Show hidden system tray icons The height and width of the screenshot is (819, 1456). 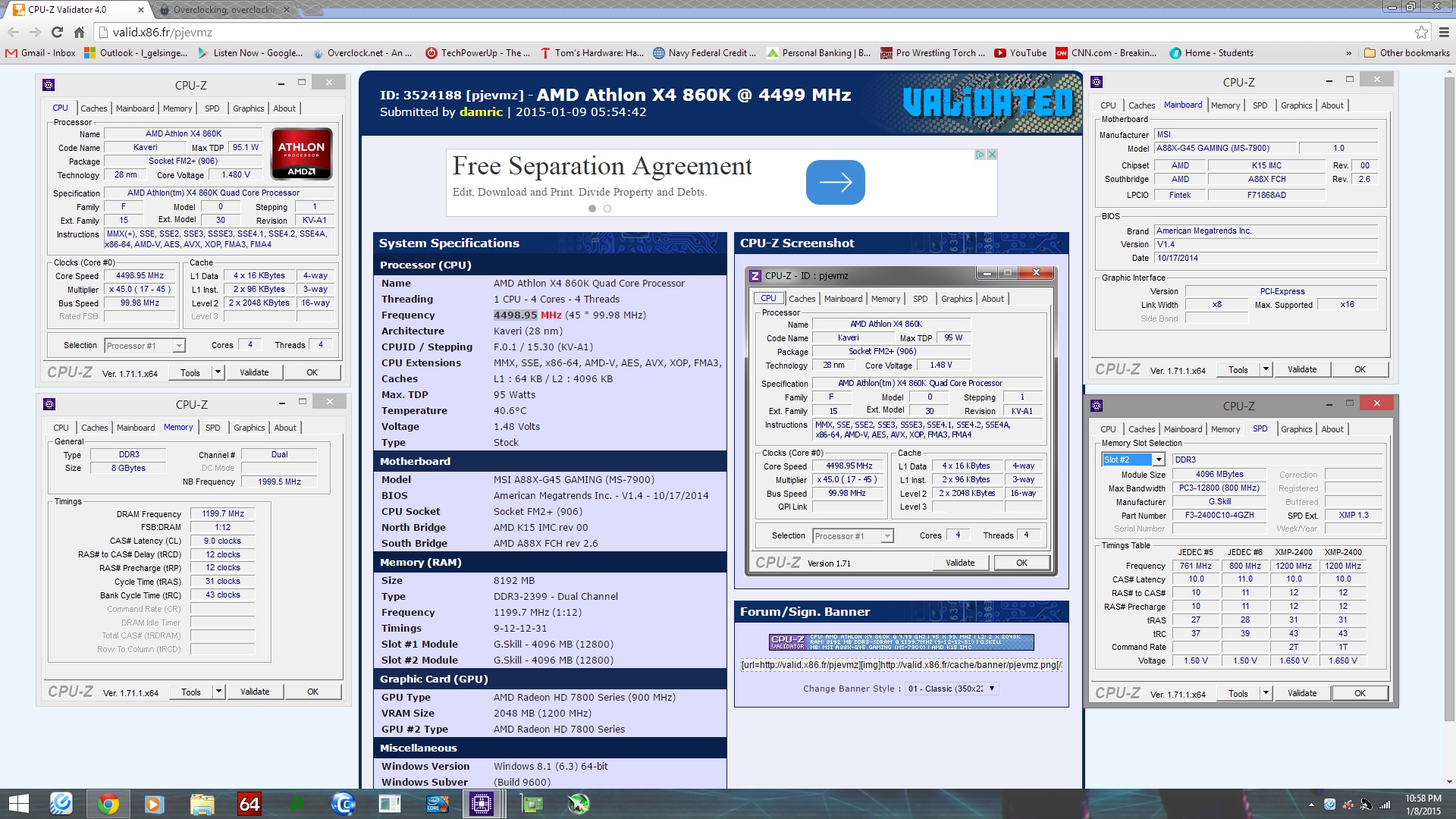1311,805
